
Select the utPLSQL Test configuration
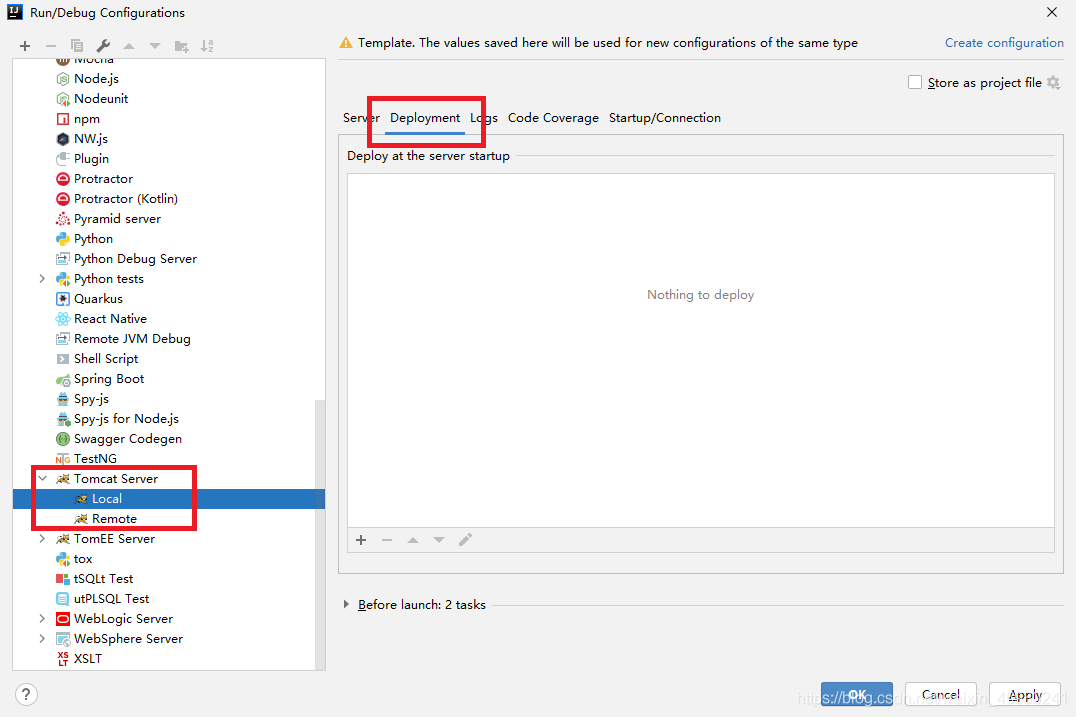pyautogui.click(x=111, y=598)
